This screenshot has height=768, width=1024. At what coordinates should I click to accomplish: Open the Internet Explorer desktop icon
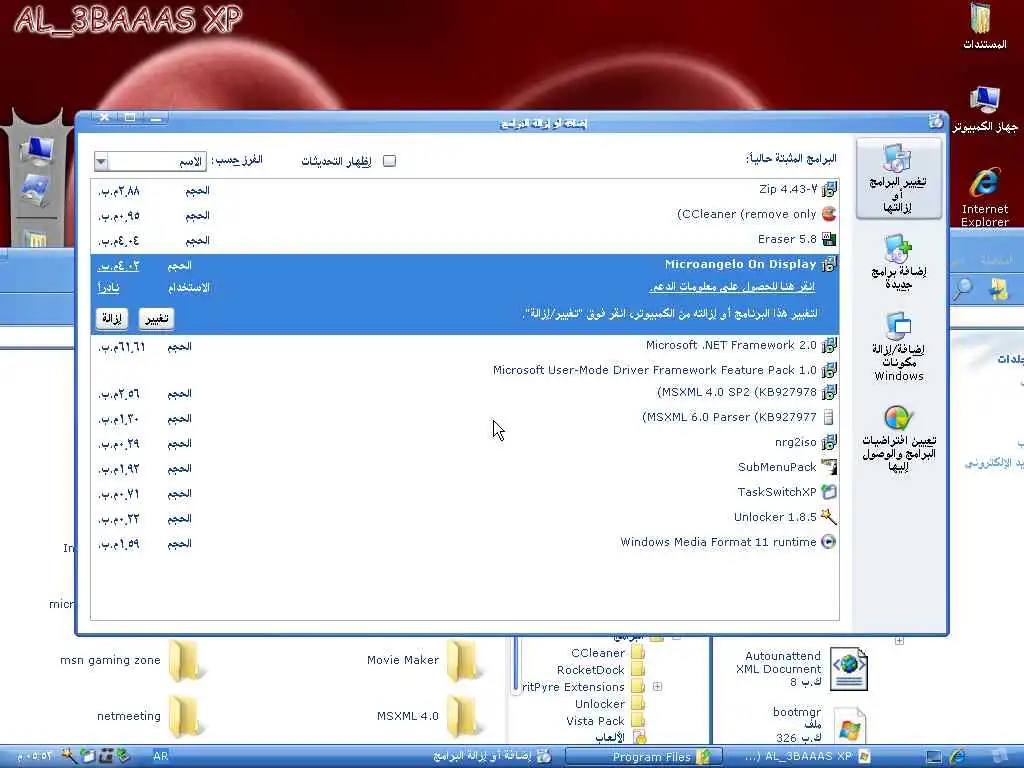(x=985, y=184)
